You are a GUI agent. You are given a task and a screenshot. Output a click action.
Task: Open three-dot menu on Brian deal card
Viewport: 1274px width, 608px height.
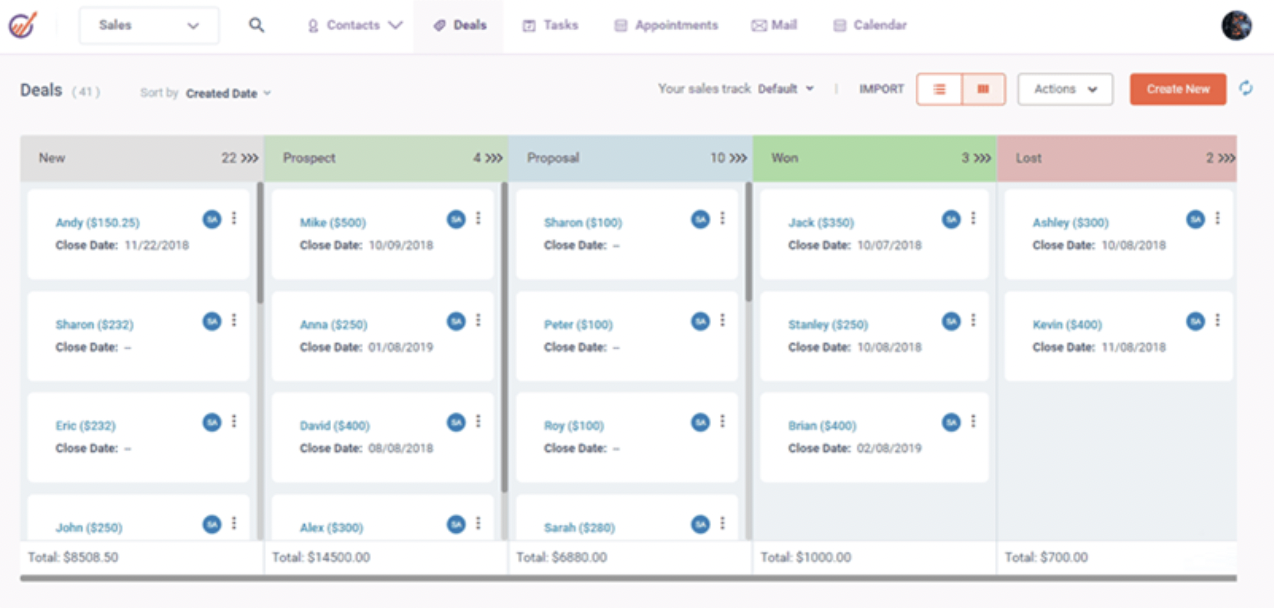click(973, 421)
